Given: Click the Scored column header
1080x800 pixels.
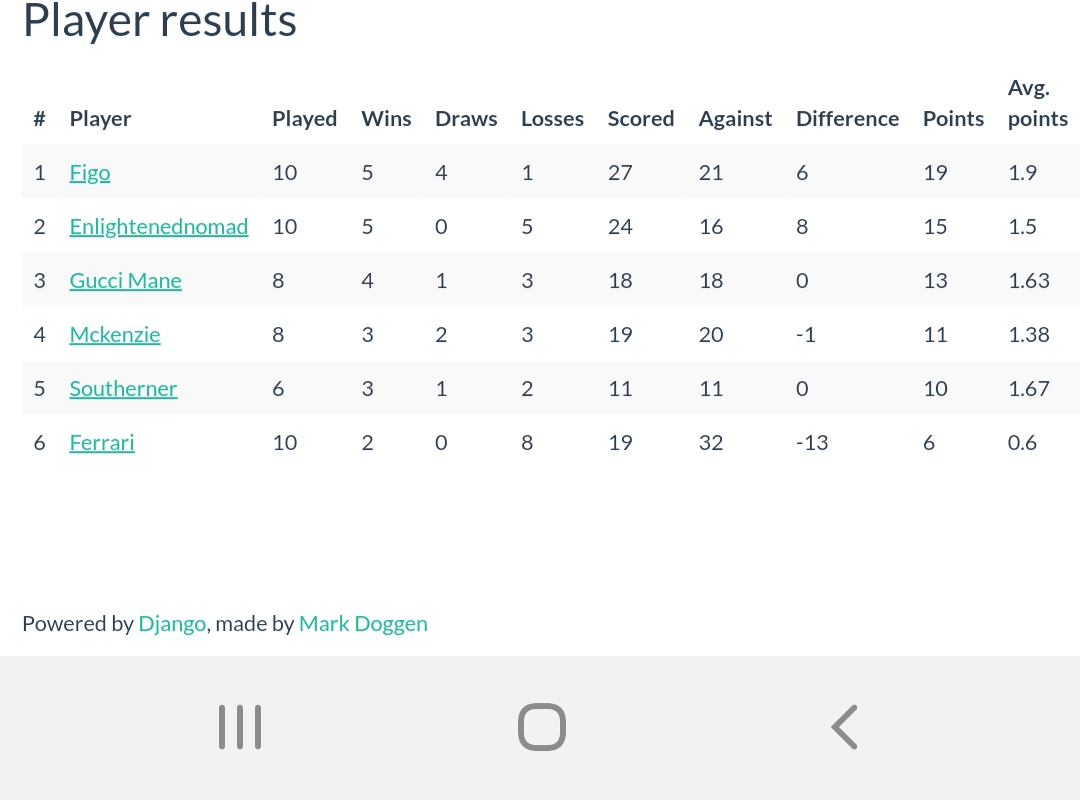Looking at the screenshot, I should click(641, 119).
